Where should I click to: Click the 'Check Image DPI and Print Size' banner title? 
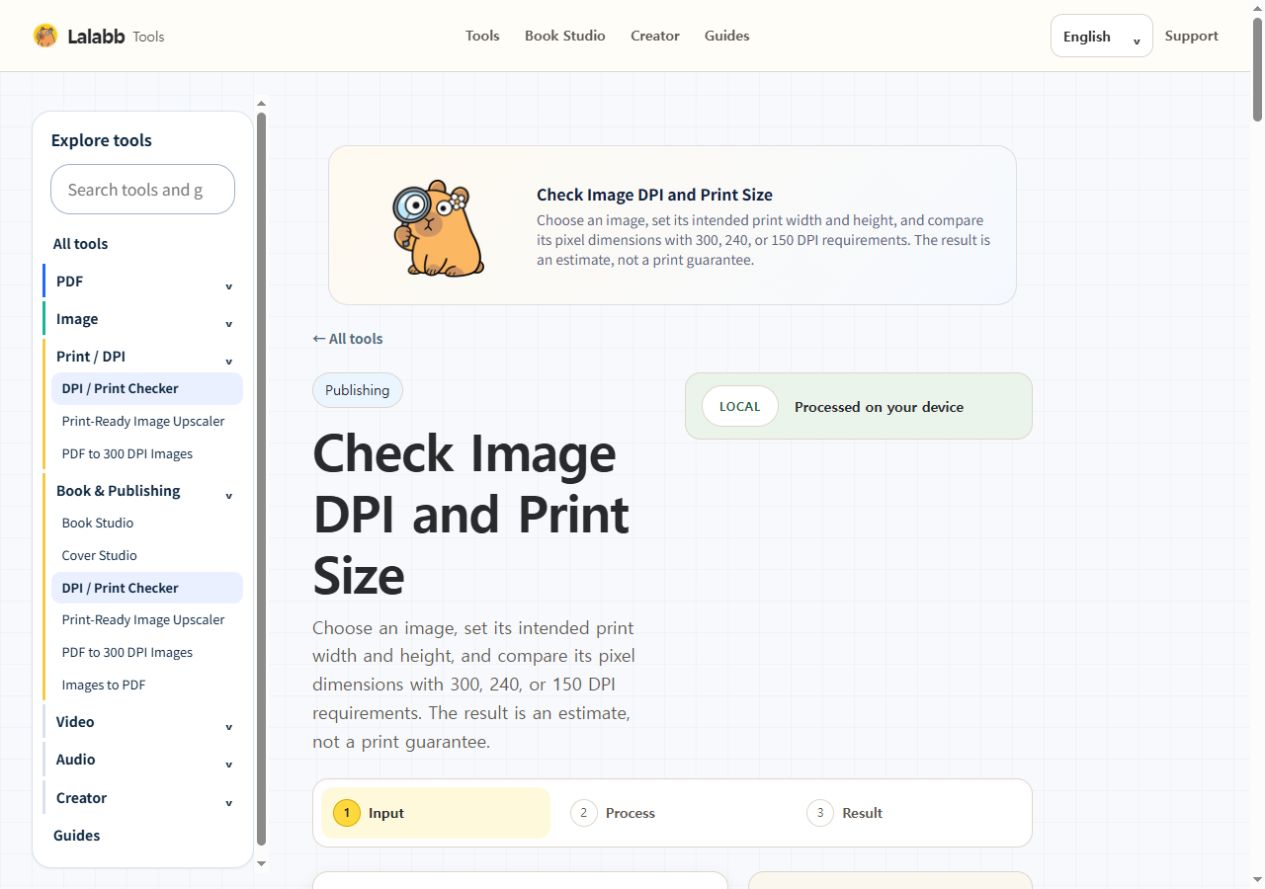[654, 195]
